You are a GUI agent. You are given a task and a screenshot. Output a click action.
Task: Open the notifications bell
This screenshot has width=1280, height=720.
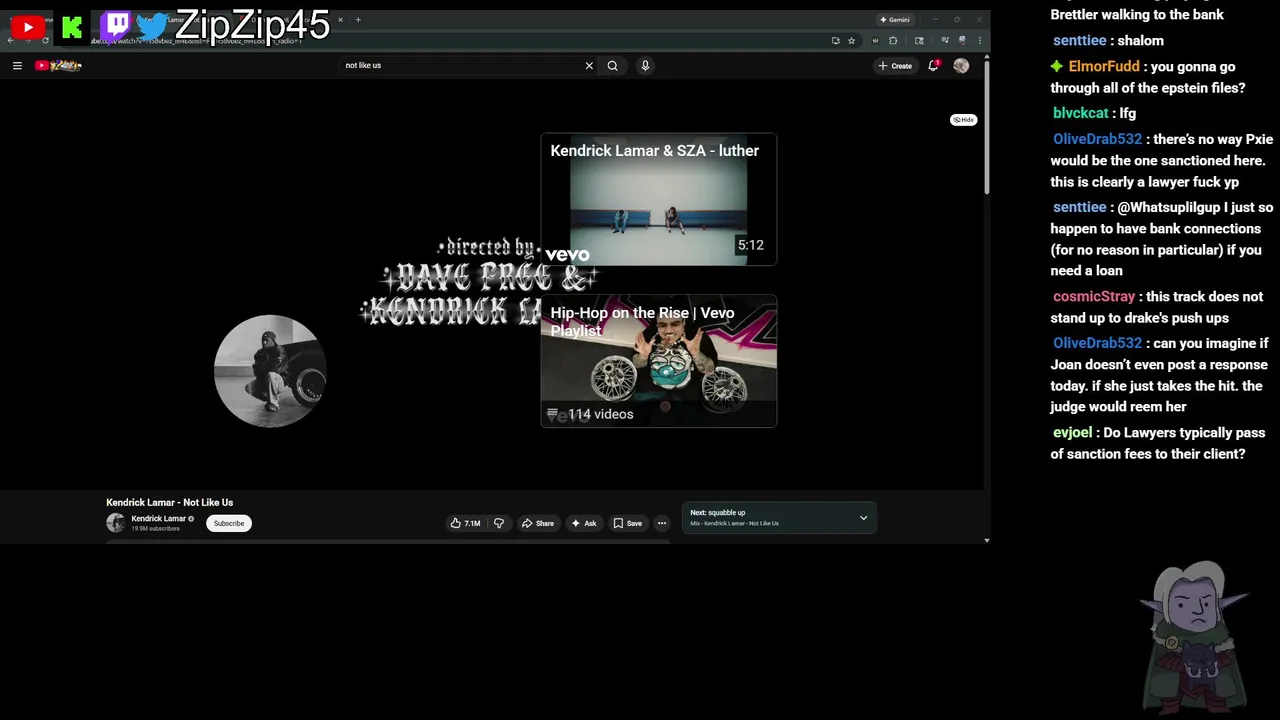click(x=933, y=65)
